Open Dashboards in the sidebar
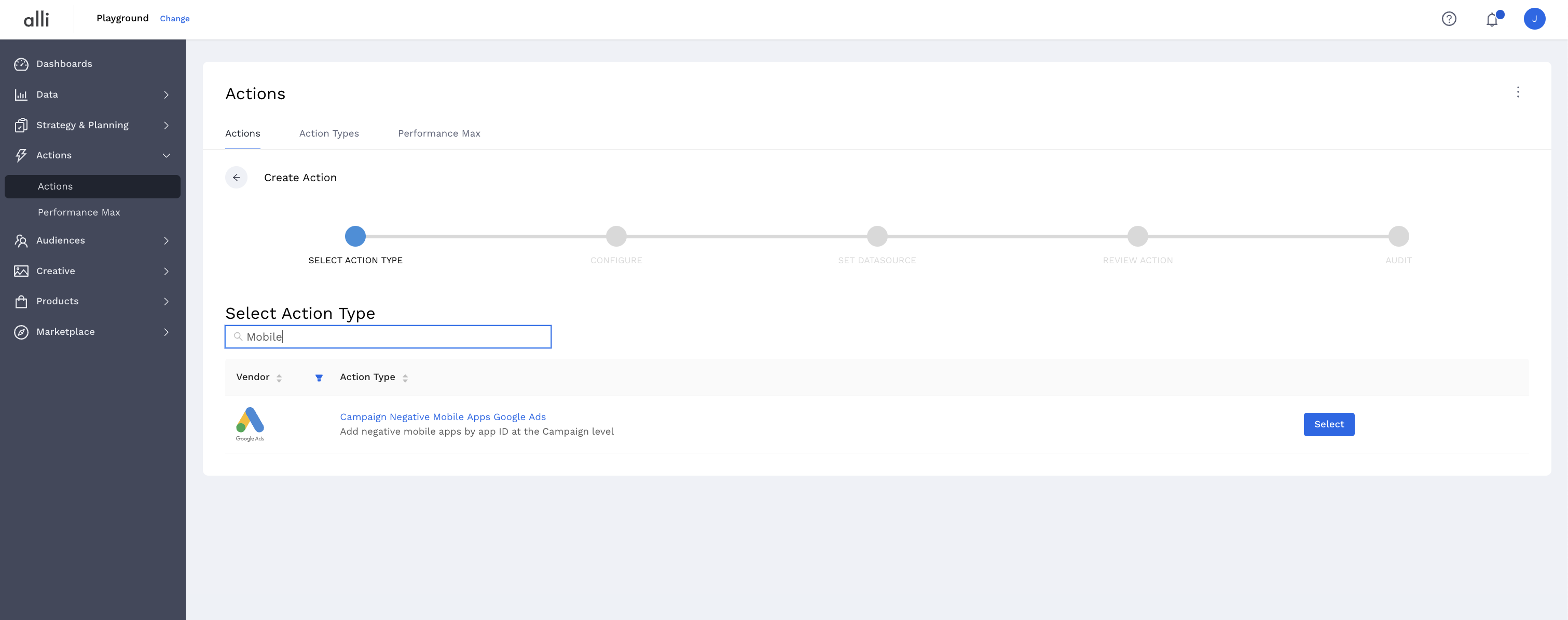 64,64
